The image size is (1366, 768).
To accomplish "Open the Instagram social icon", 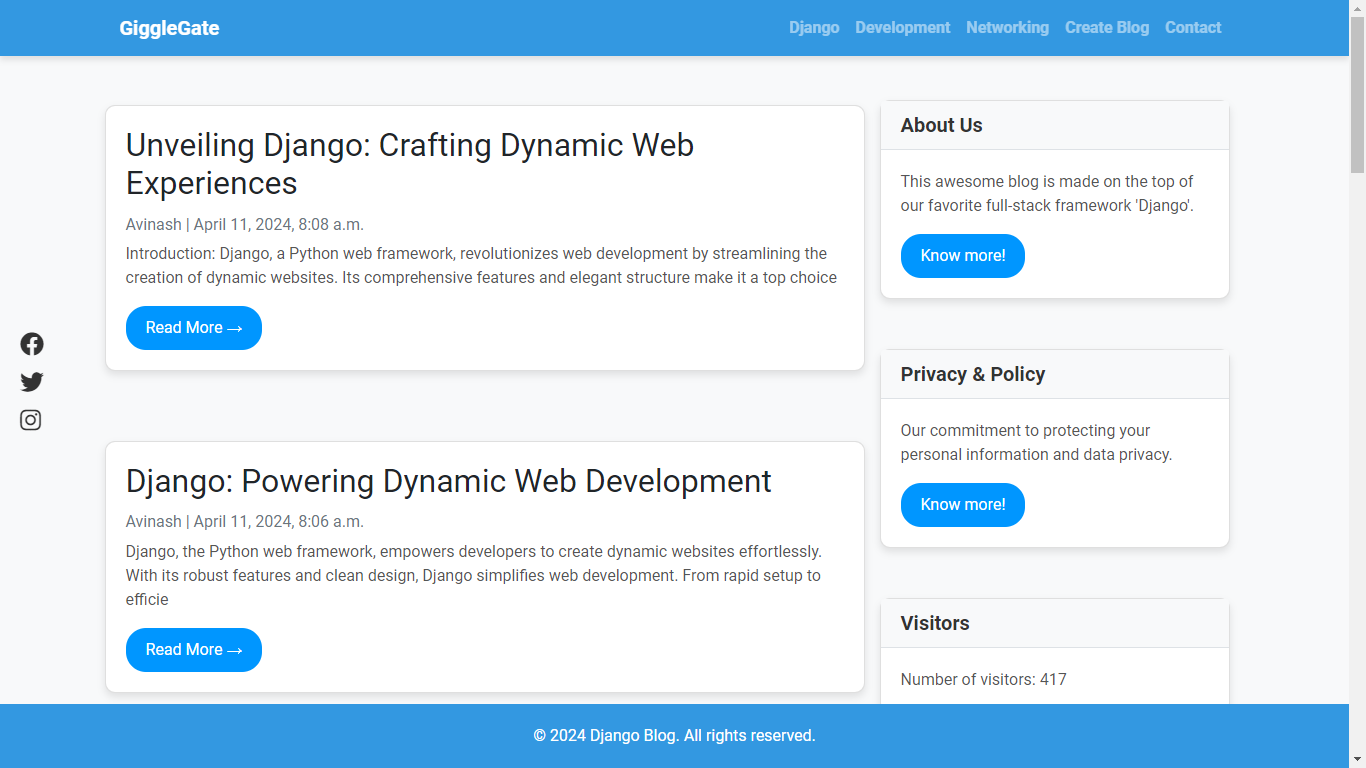I will [31, 420].
